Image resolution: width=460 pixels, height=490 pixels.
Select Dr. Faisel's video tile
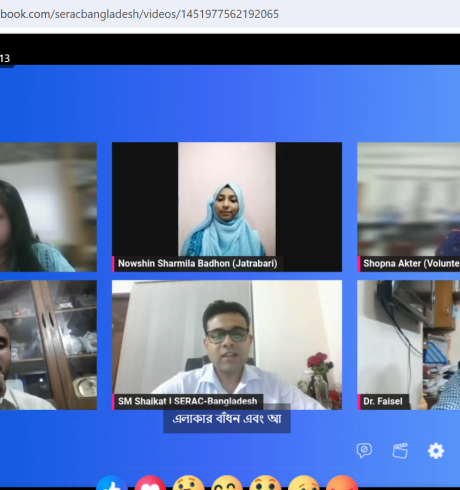coord(409,345)
